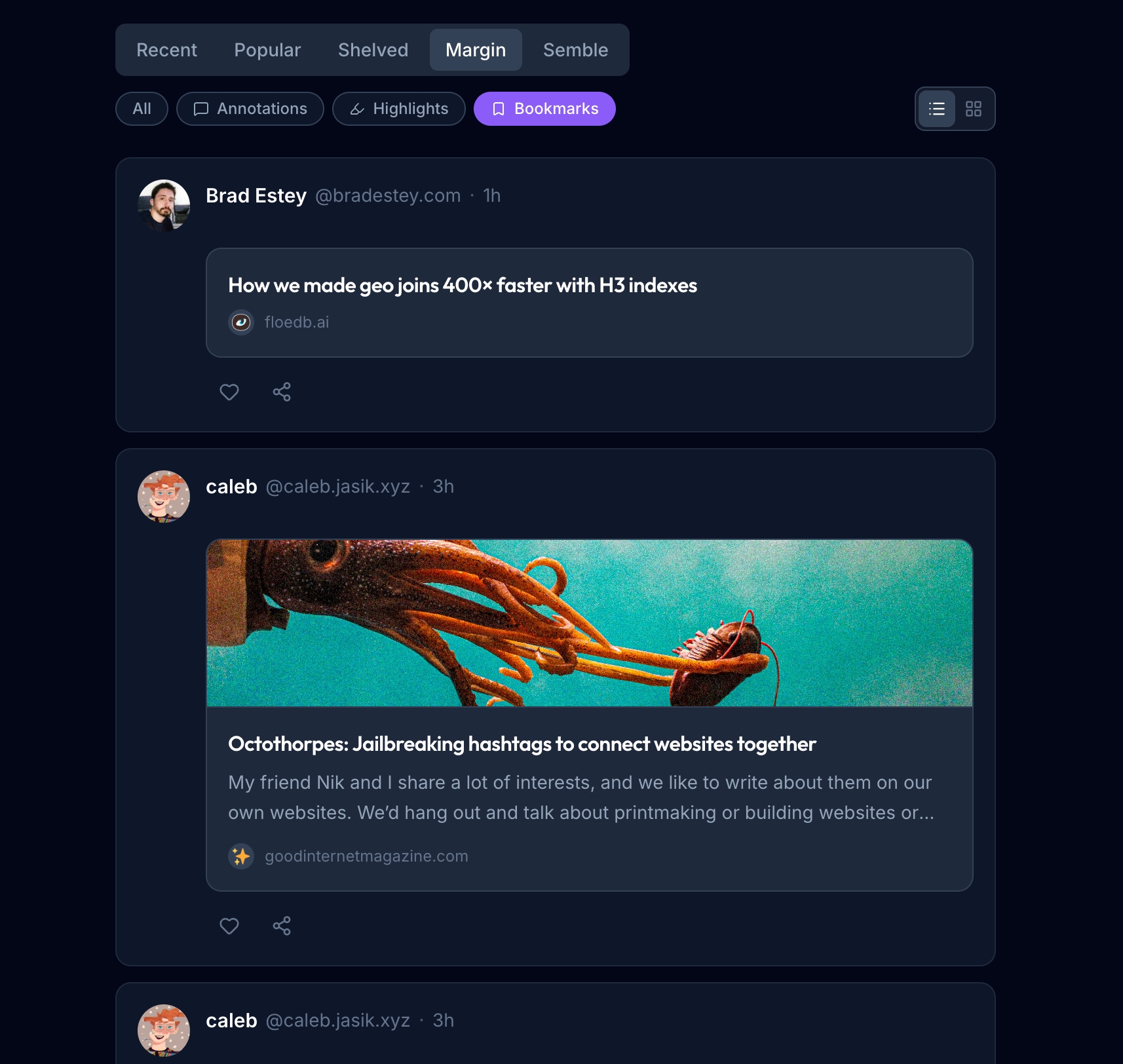Image resolution: width=1123 pixels, height=1064 pixels.
Task: Switch to list view layout
Action: 937,109
